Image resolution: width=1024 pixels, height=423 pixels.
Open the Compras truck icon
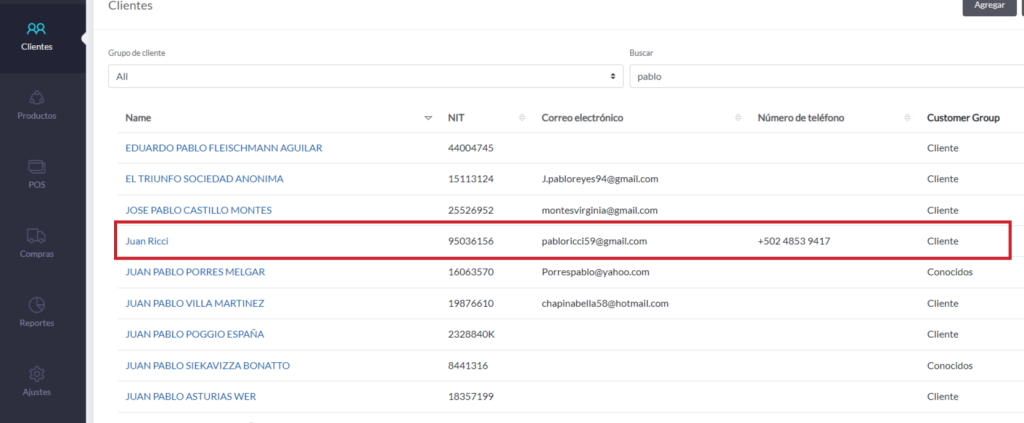click(37, 236)
